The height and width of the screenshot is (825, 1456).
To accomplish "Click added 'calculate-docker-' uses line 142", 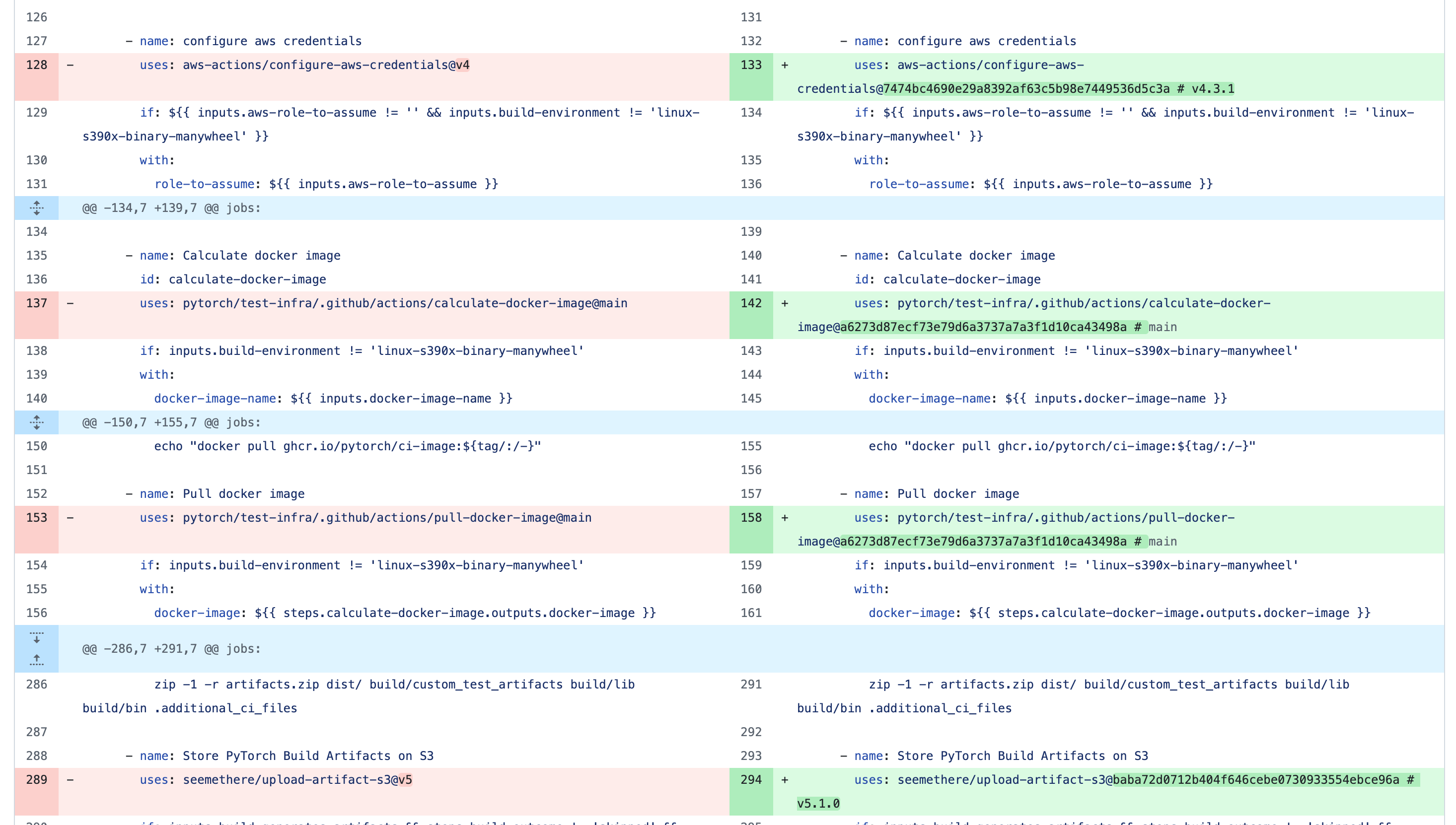I will [x=1063, y=303].
